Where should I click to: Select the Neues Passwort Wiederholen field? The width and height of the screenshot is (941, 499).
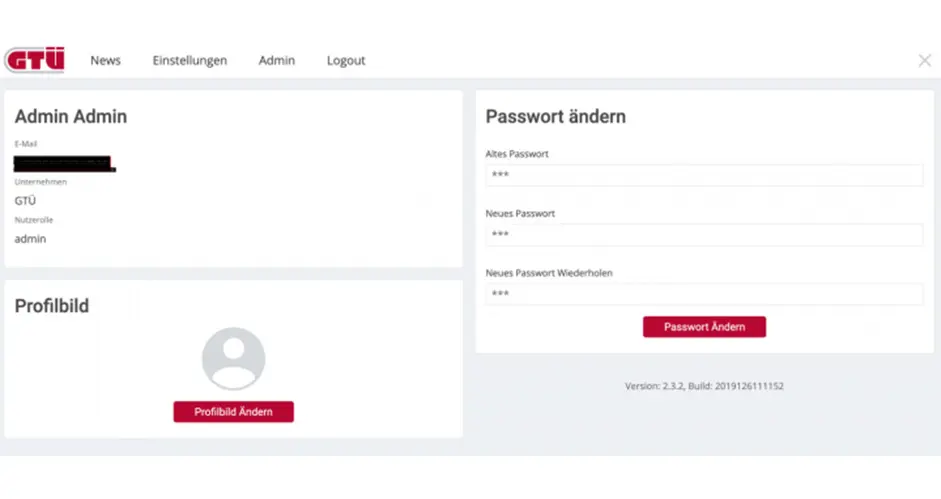(704, 294)
